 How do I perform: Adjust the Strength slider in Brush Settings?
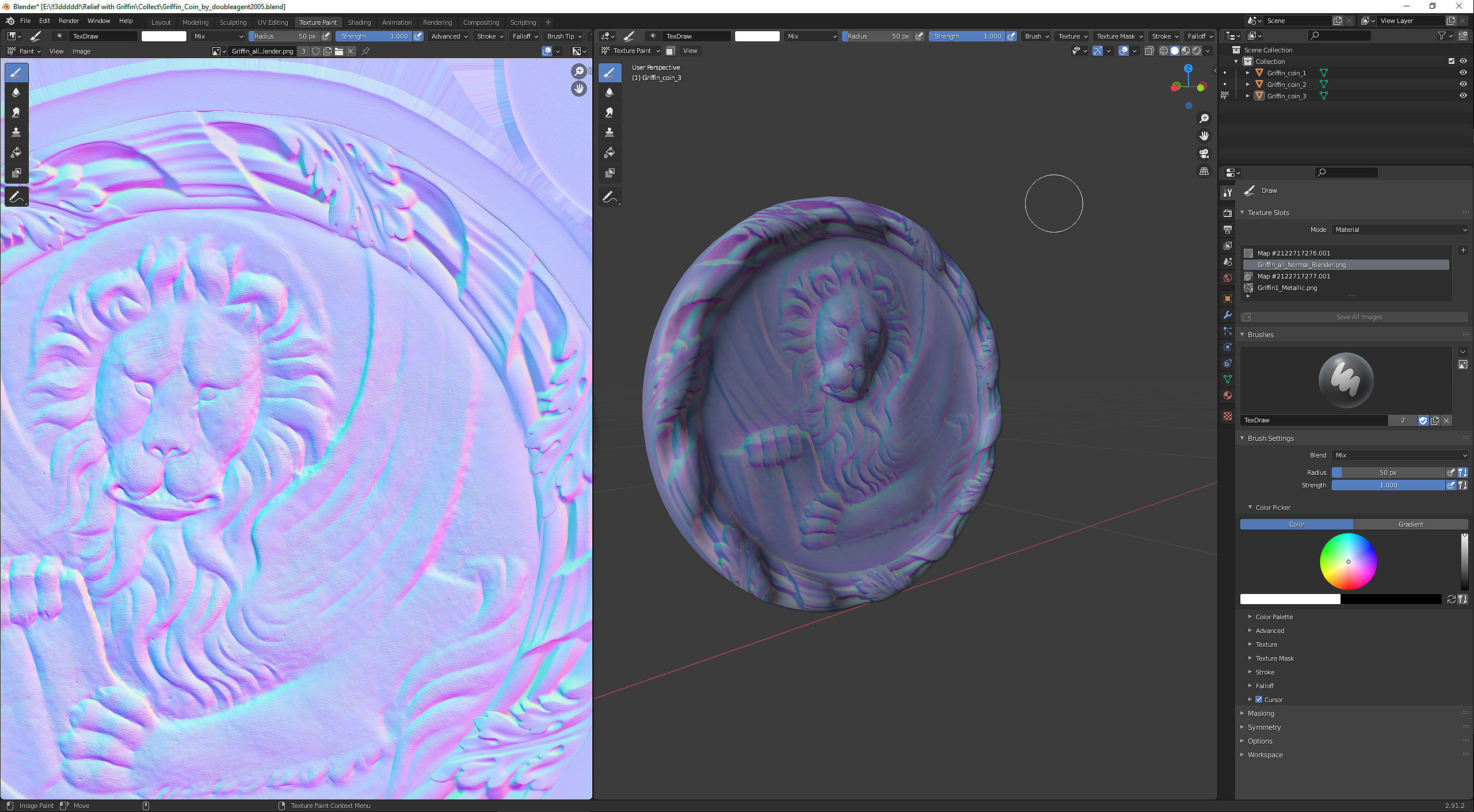coord(1388,485)
